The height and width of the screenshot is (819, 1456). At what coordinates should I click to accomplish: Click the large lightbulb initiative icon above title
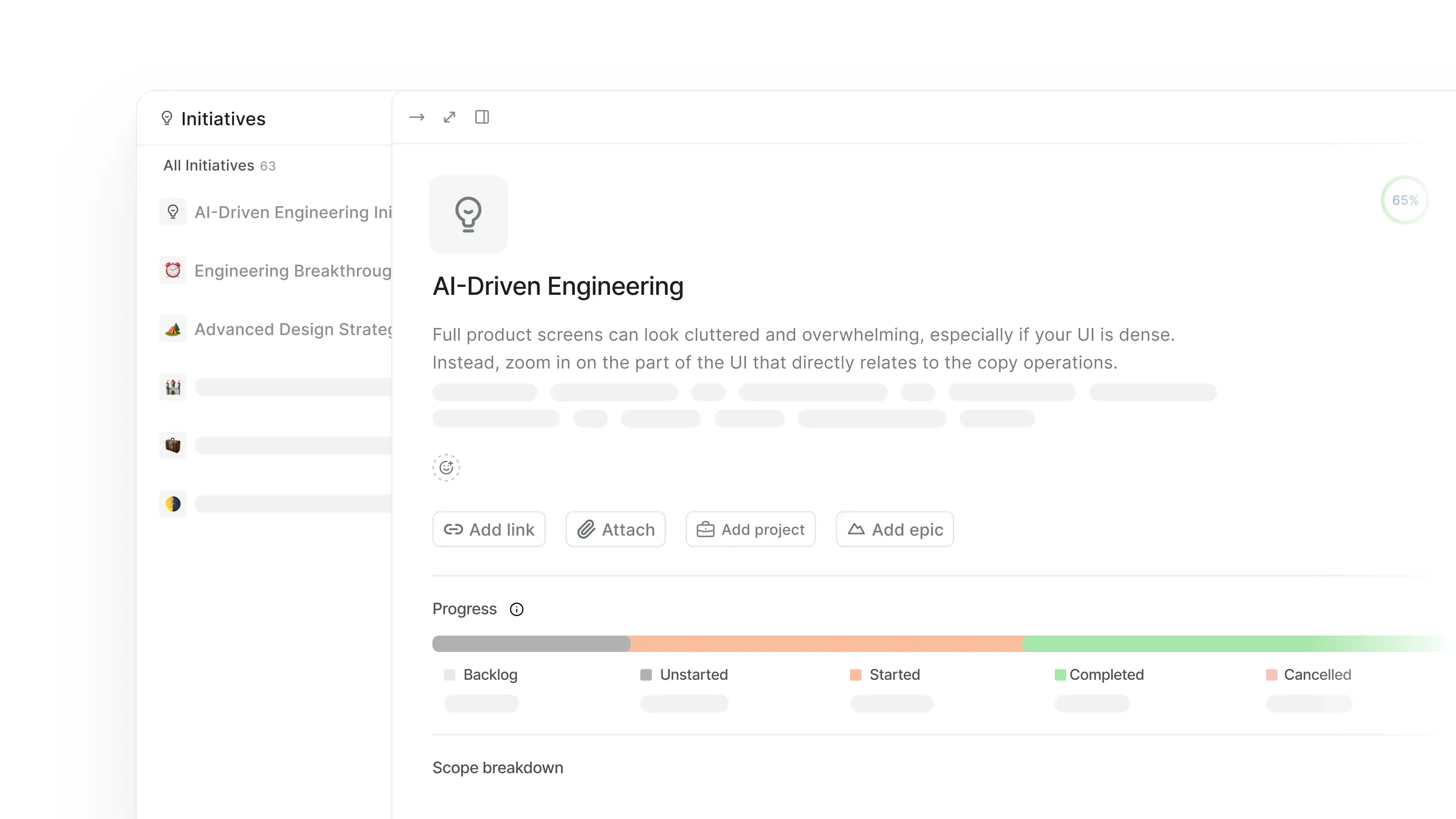(x=468, y=214)
